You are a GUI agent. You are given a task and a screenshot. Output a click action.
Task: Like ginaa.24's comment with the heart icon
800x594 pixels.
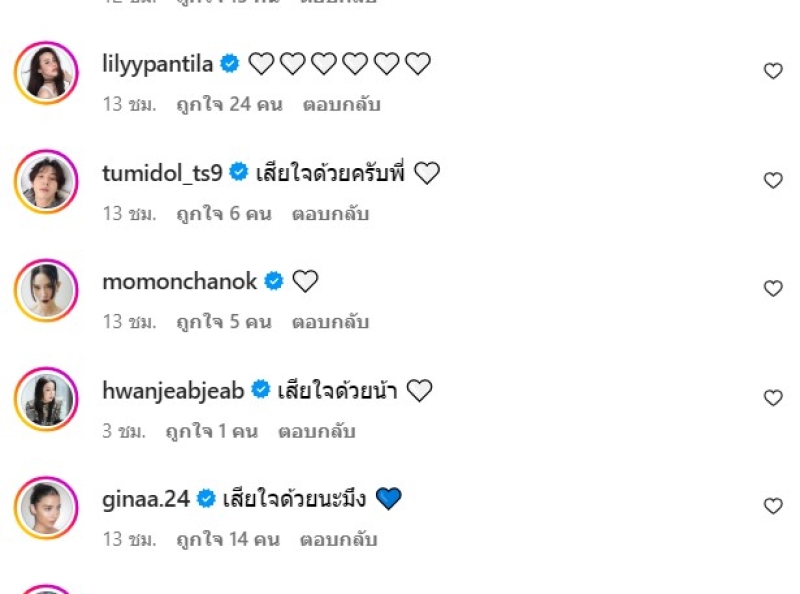coord(772,506)
